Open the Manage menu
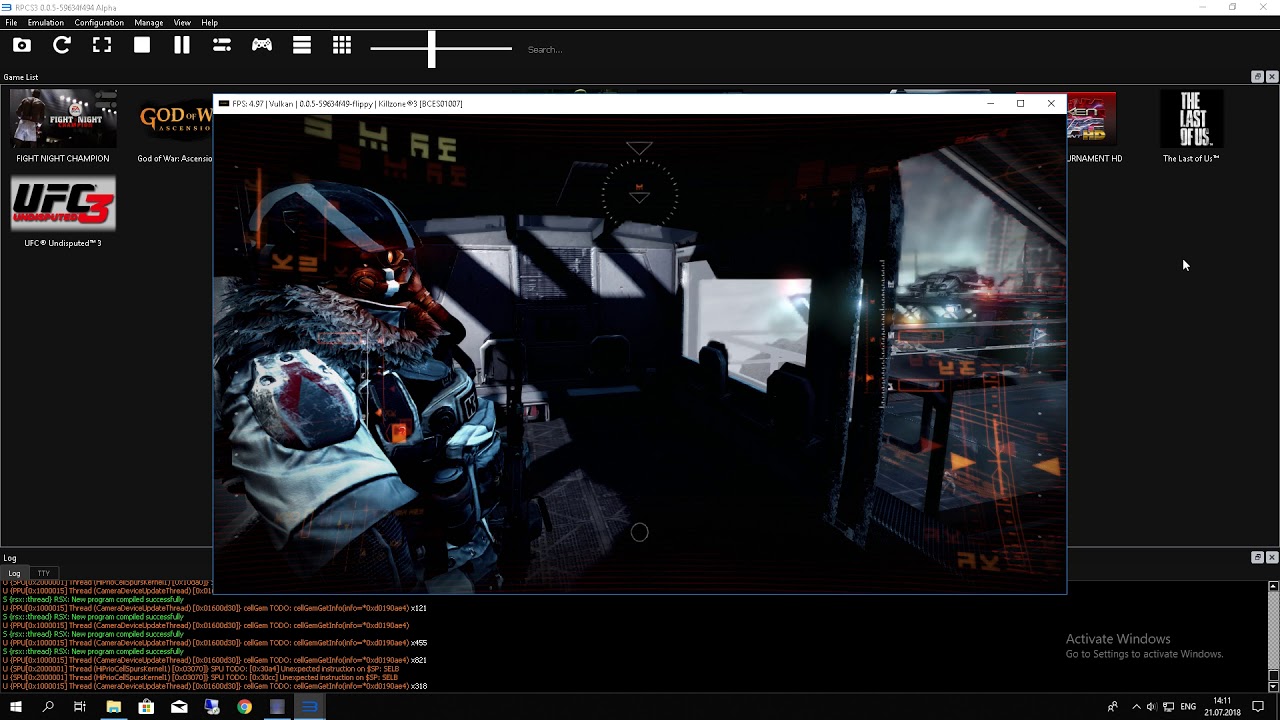Screen dimensions: 1280x720 pyautogui.click(x=149, y=22)
